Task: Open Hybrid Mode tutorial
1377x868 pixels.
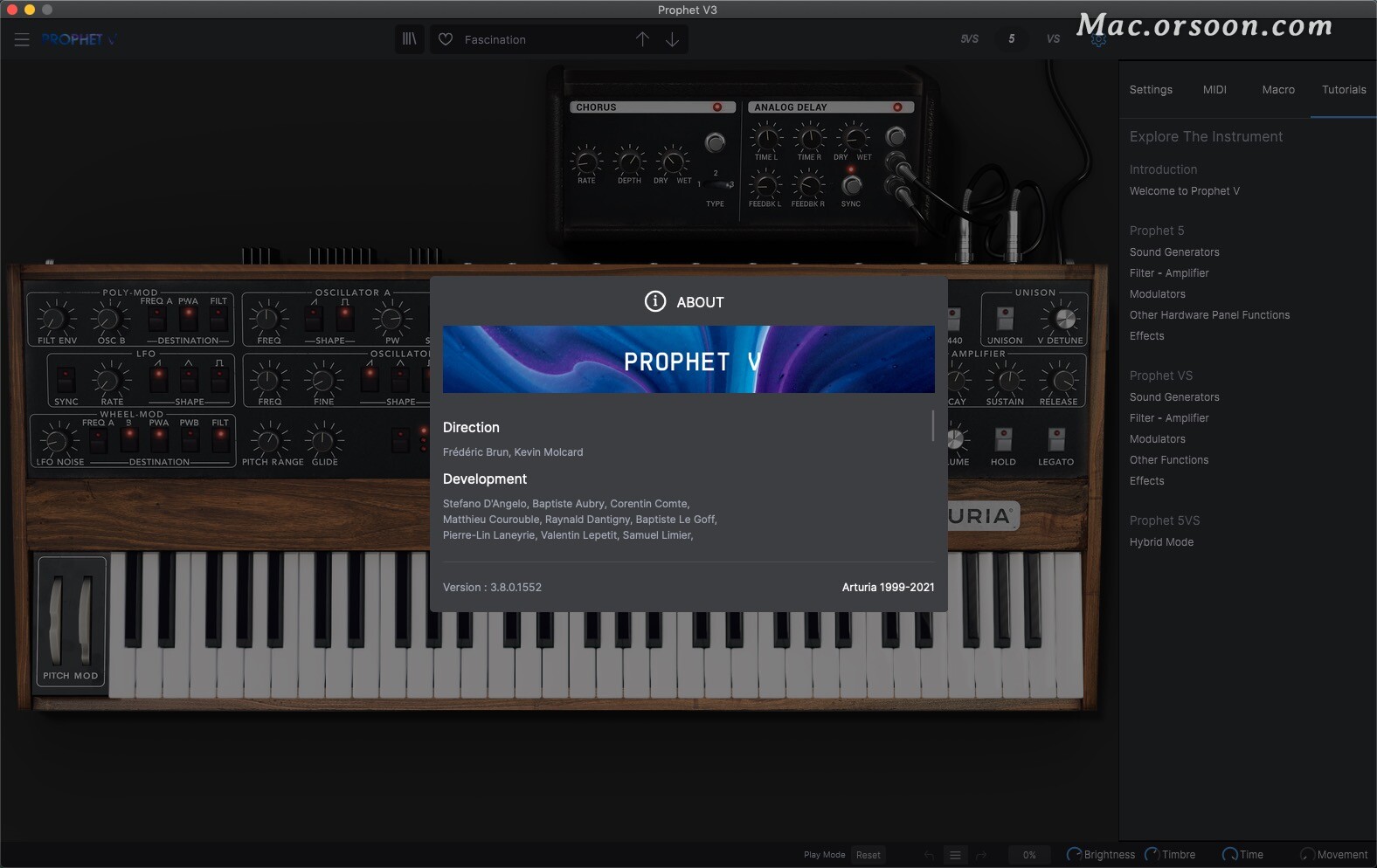Action: click(1161, 542)
